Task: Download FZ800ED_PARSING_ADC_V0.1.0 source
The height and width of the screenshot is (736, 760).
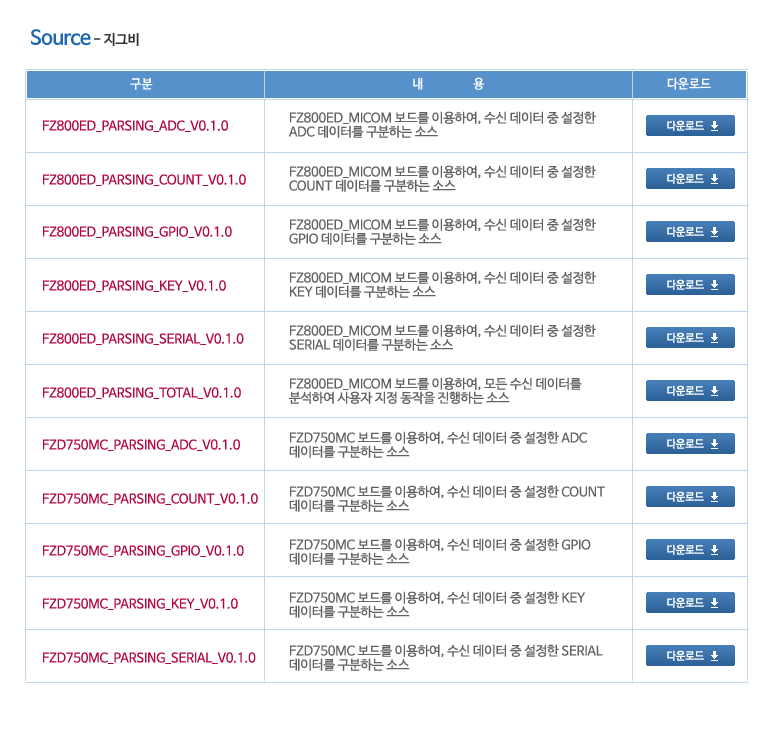Action: coord(690,126)
